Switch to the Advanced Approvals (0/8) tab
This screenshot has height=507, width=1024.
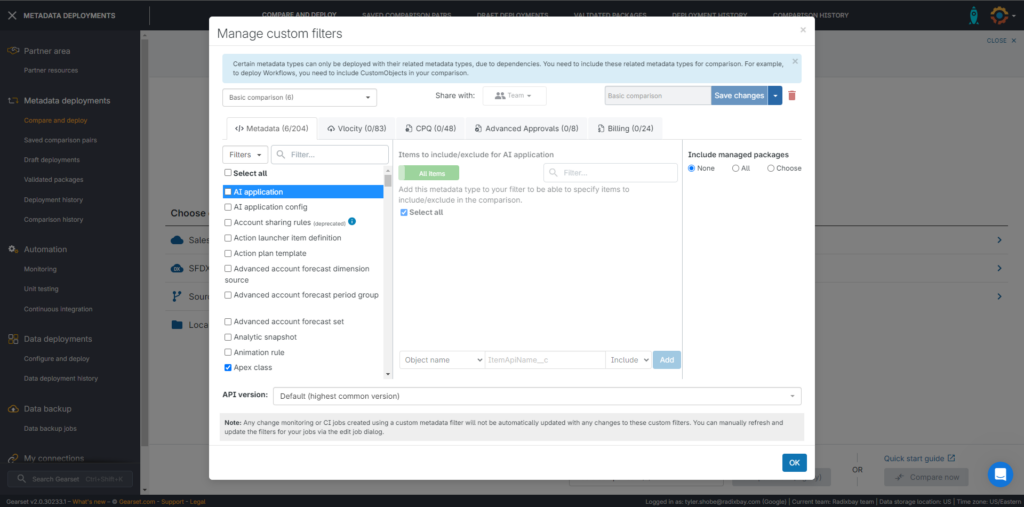pyautogui.click(x=526, y=129)
